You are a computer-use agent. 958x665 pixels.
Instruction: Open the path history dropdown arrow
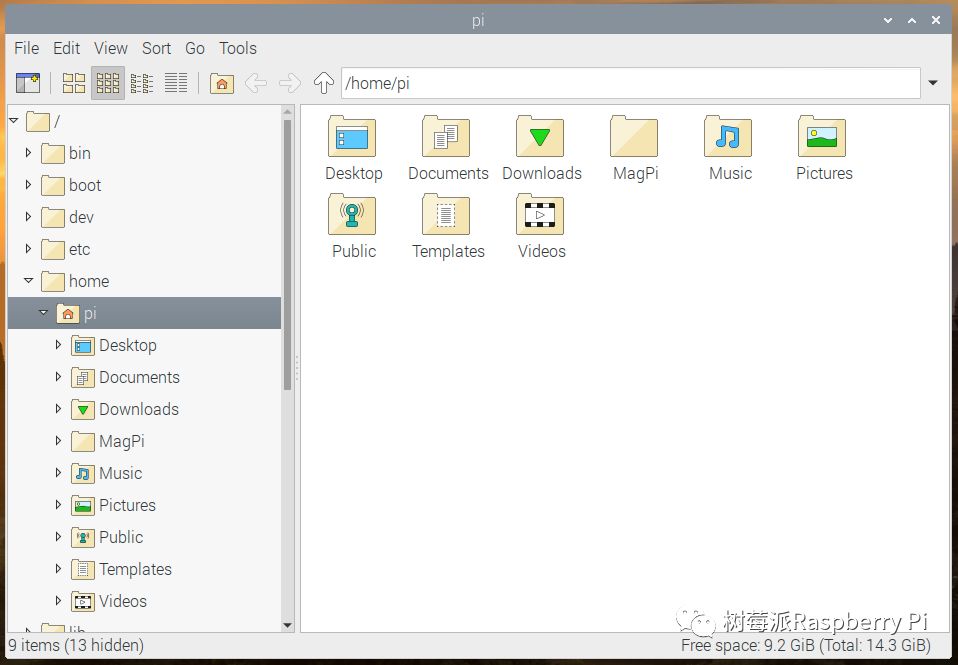933,83
